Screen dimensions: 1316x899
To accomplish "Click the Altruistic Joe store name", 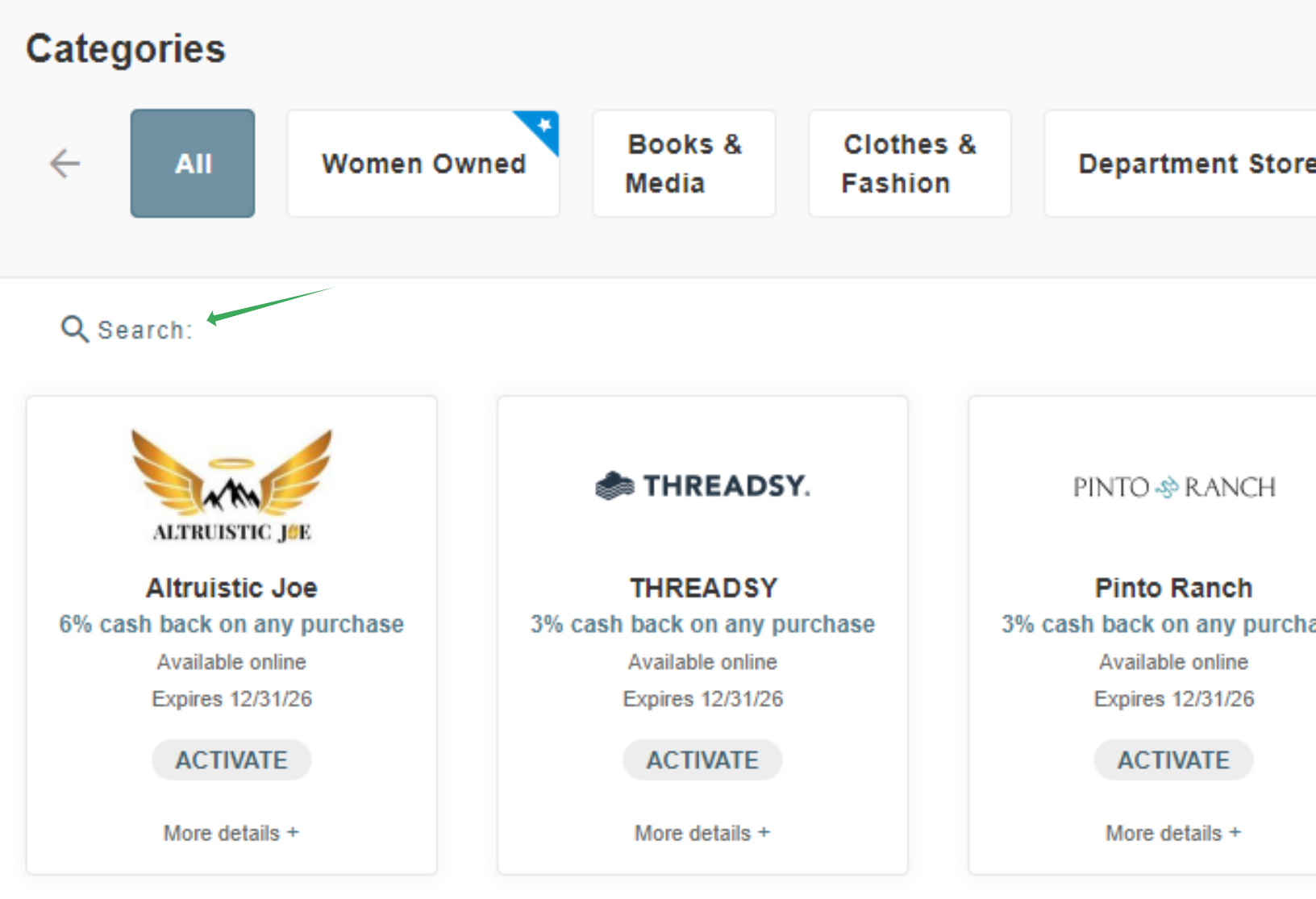I will [231, 588].
